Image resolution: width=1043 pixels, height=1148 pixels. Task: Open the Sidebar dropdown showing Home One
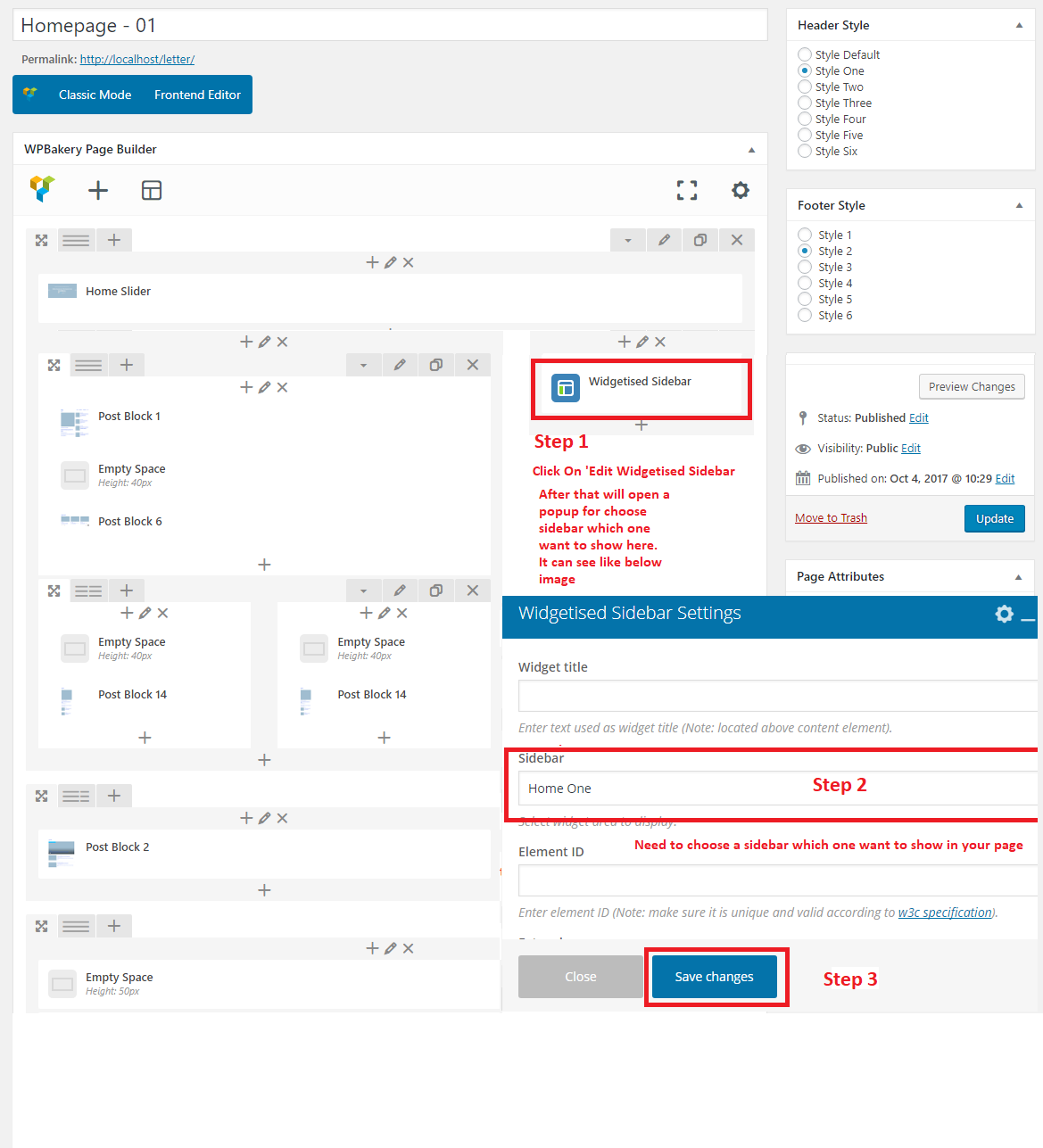click(x=776, y=789)
